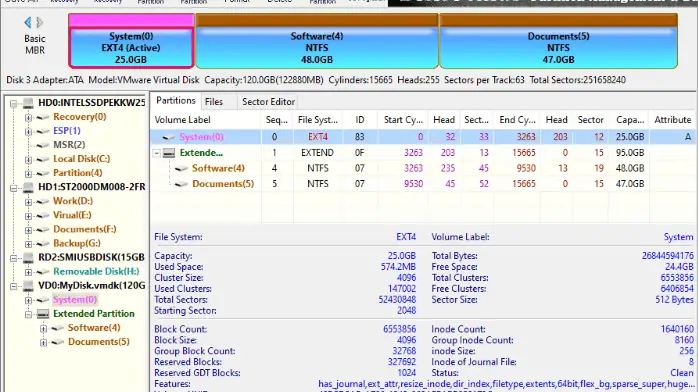Image resolution: width=698 pixels, height=392 pixels.
Task: Collapse Extended Partition node in tree
Action: pos(28,314)
